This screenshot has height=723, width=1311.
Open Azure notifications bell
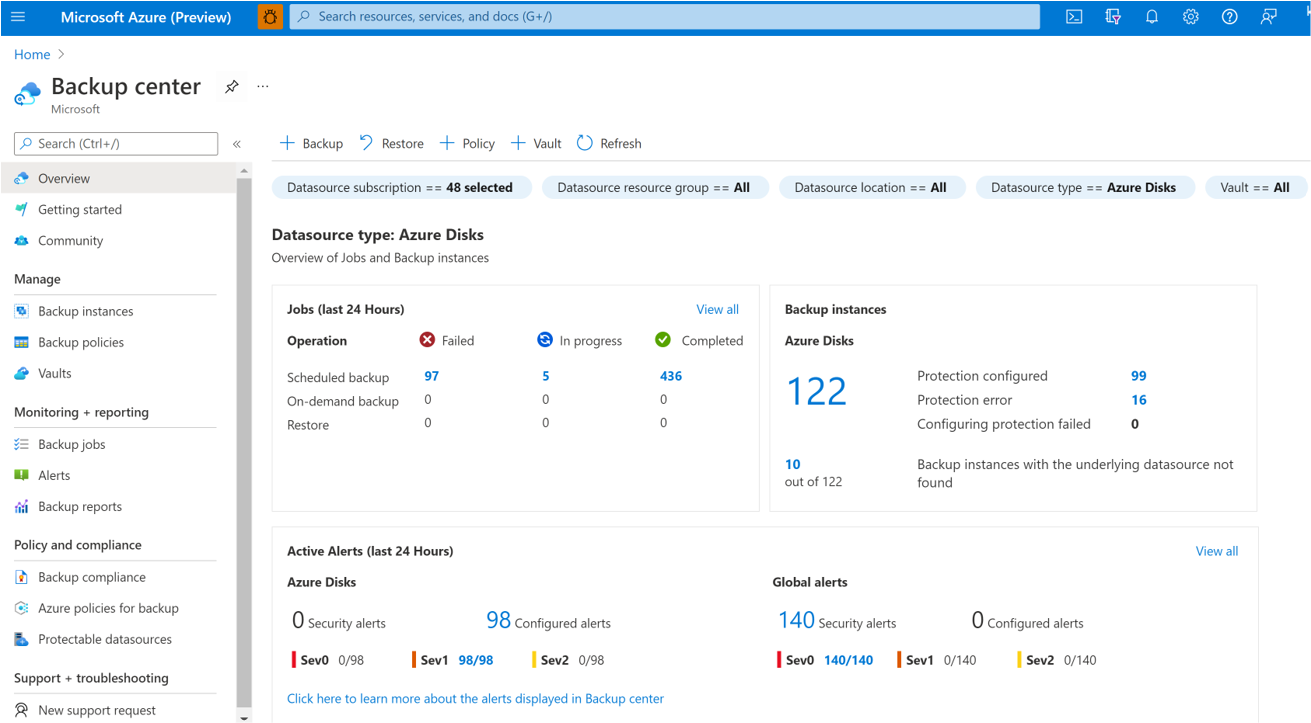pyautogui.click(x=1151, y=16)
